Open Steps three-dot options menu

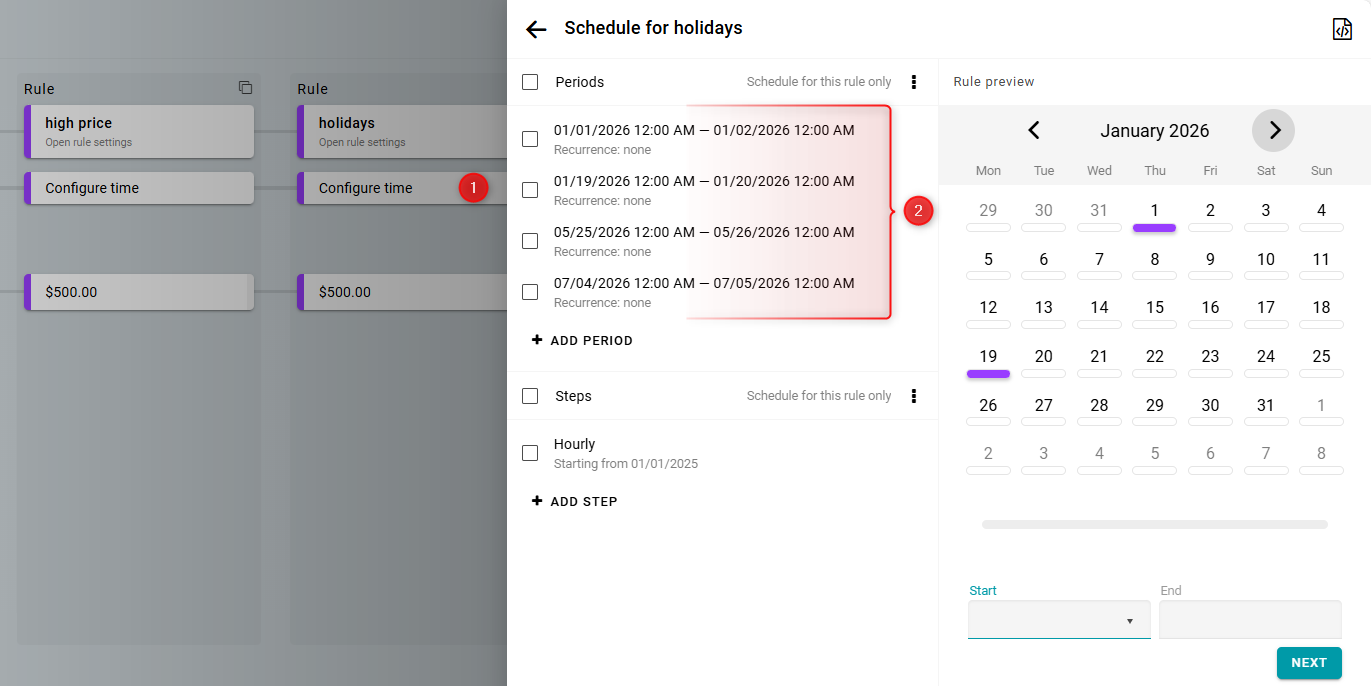point(913,396)
